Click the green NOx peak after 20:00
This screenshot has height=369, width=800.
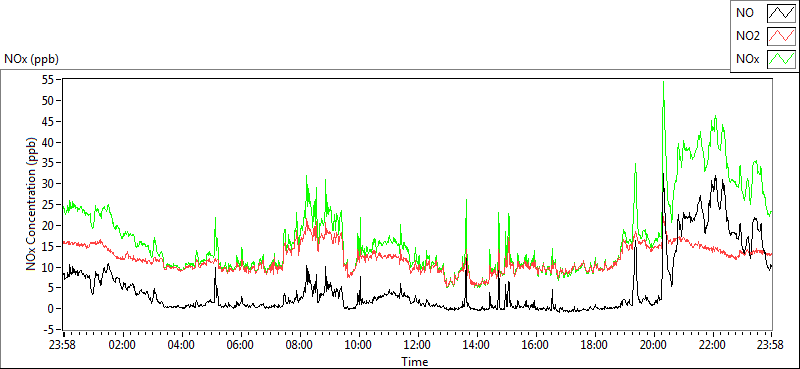[663, 83]
